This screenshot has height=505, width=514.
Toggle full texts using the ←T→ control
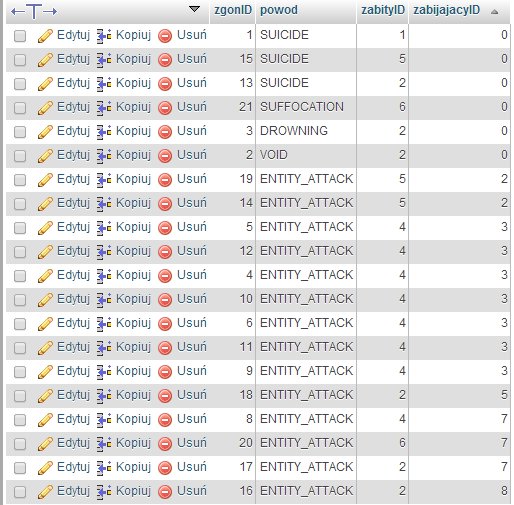(34, 12)
